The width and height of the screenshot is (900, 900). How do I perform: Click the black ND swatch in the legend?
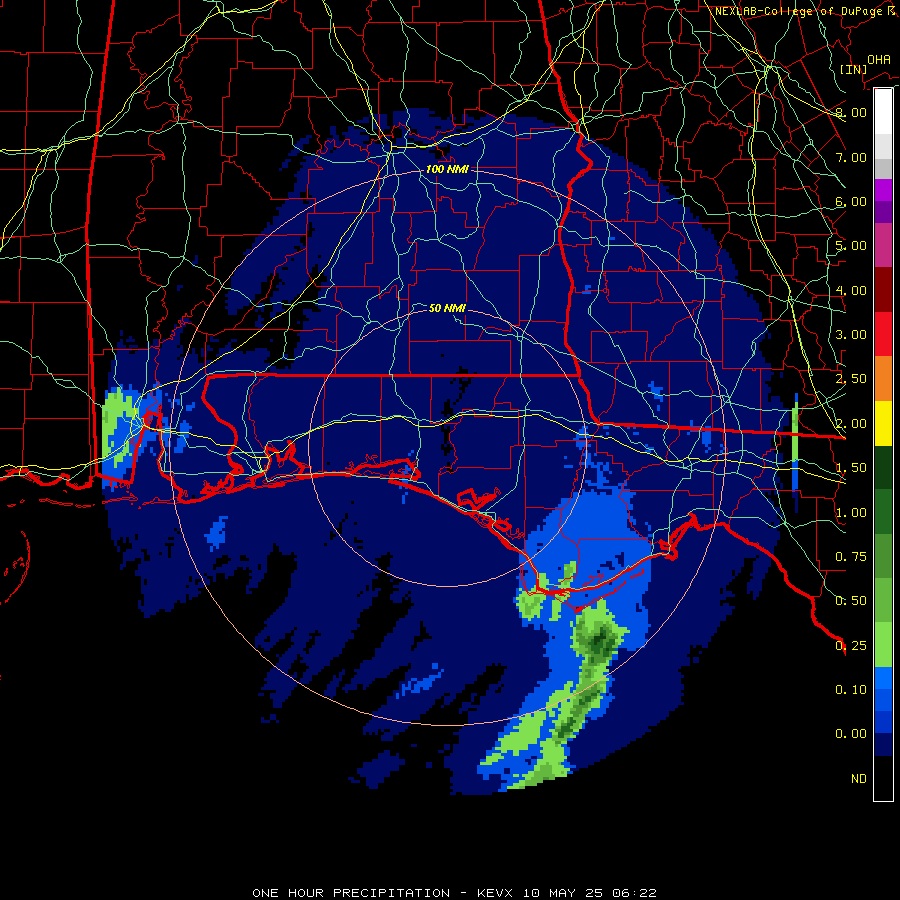[x=883, y=778]
